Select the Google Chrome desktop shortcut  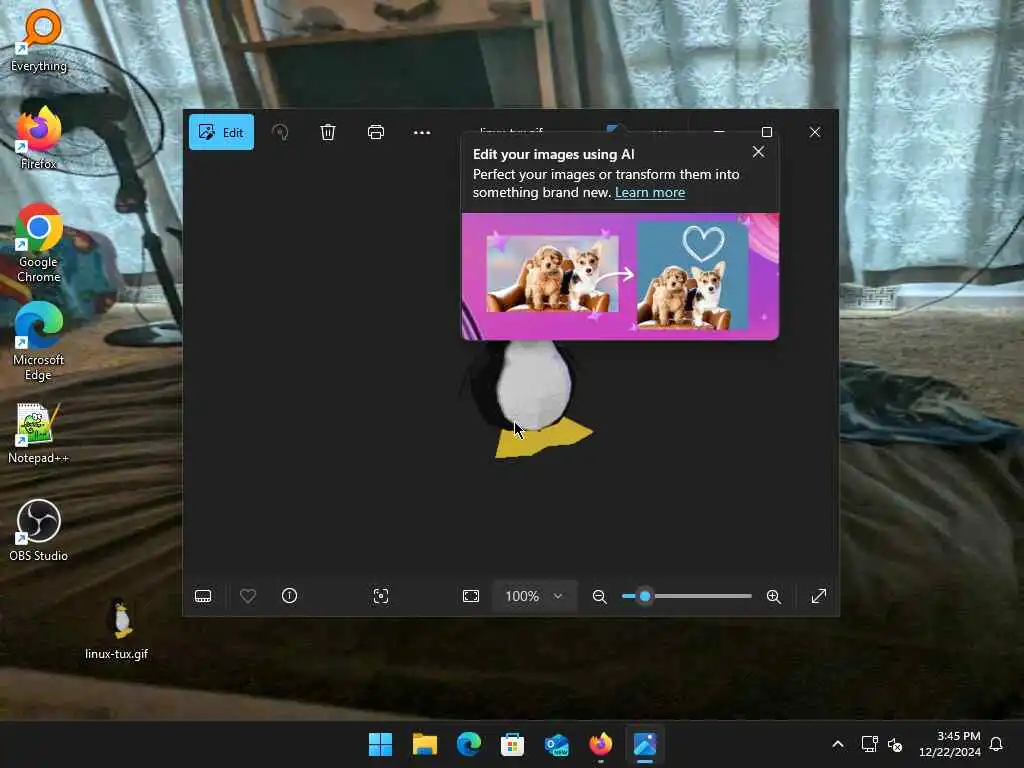39,243
